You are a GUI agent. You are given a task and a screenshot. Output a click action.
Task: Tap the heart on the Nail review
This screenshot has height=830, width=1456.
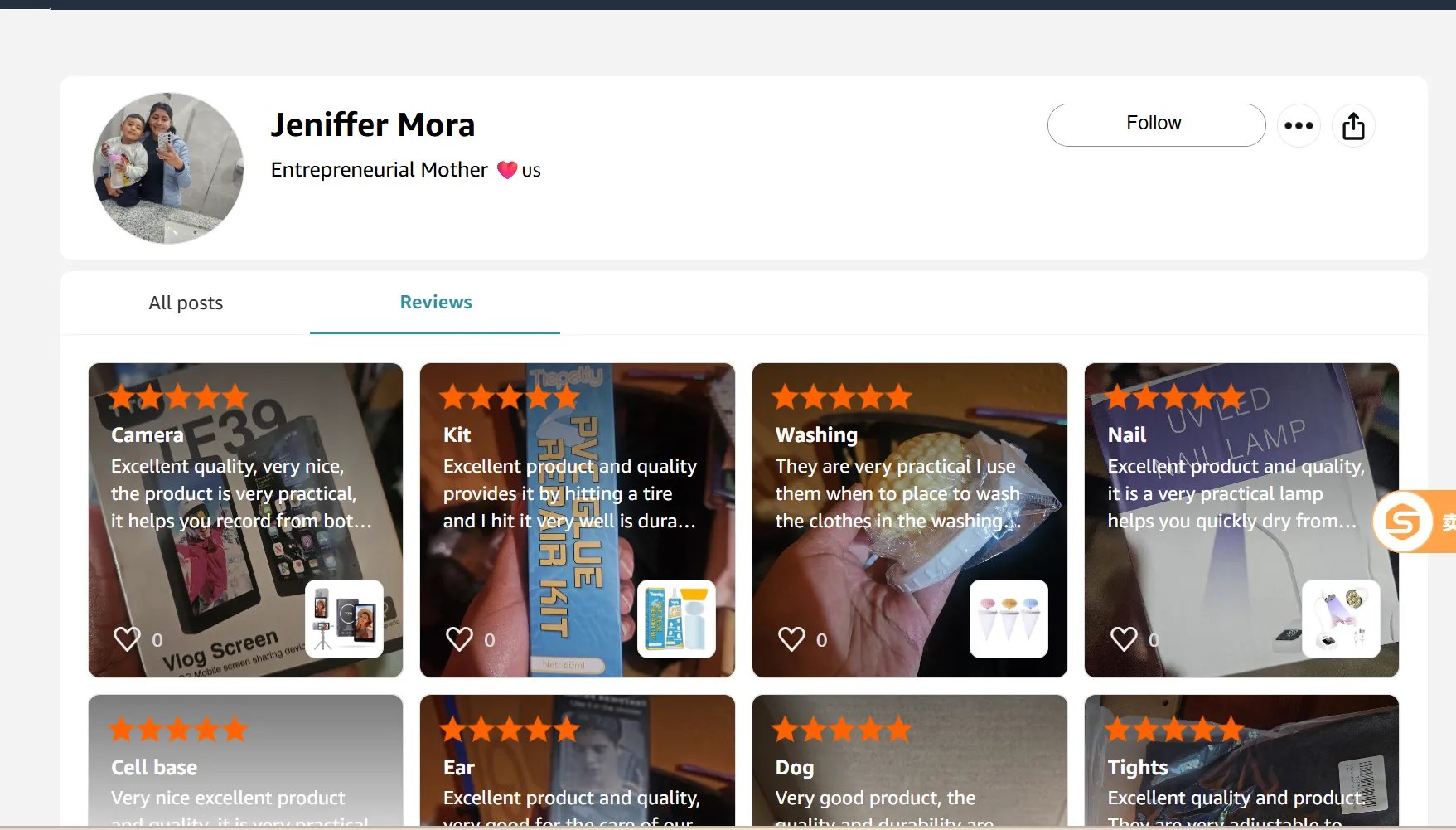click(1124, 639)
